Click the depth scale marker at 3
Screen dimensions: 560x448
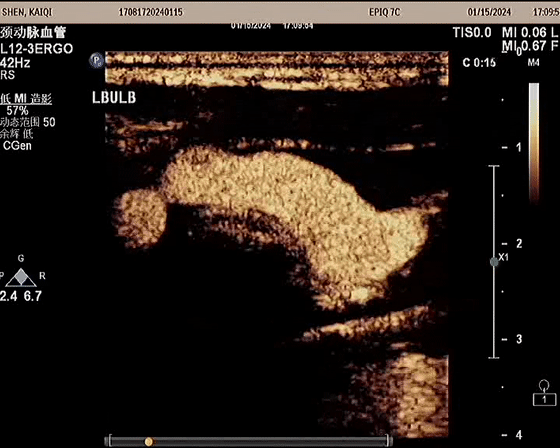click(x=519, y=339)
